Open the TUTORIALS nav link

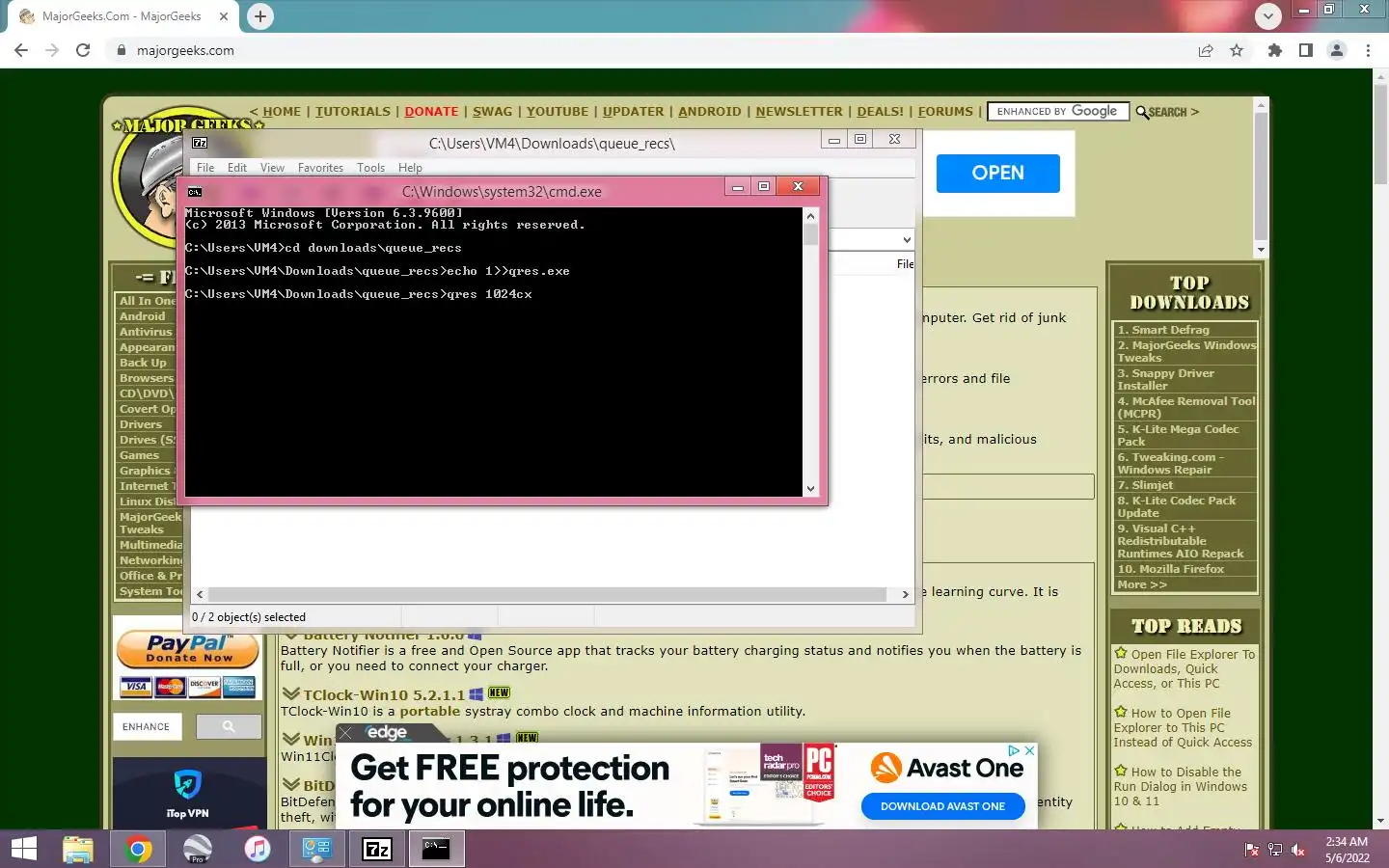(353, 112)
